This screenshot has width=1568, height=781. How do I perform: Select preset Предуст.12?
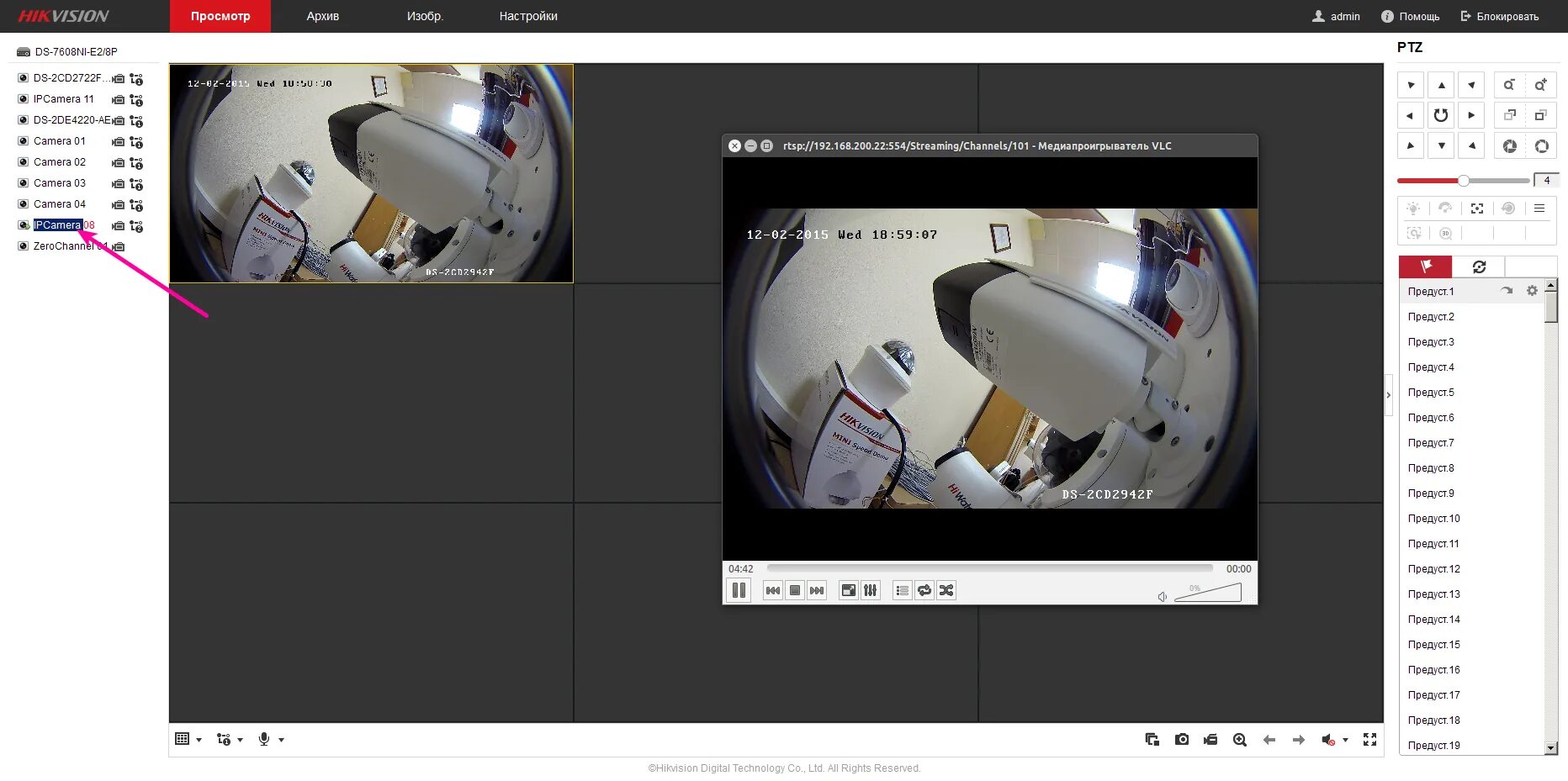pos(1471,569)
